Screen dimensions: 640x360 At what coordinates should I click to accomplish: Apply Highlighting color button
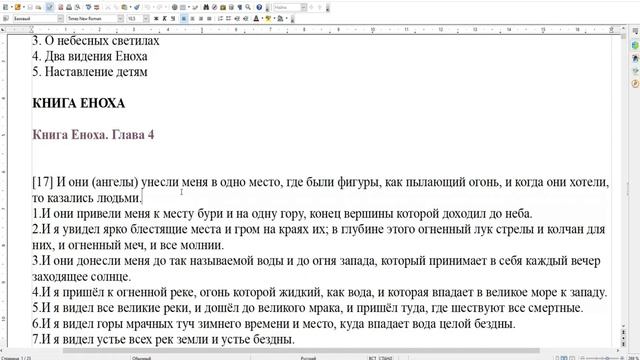(268, 18)
